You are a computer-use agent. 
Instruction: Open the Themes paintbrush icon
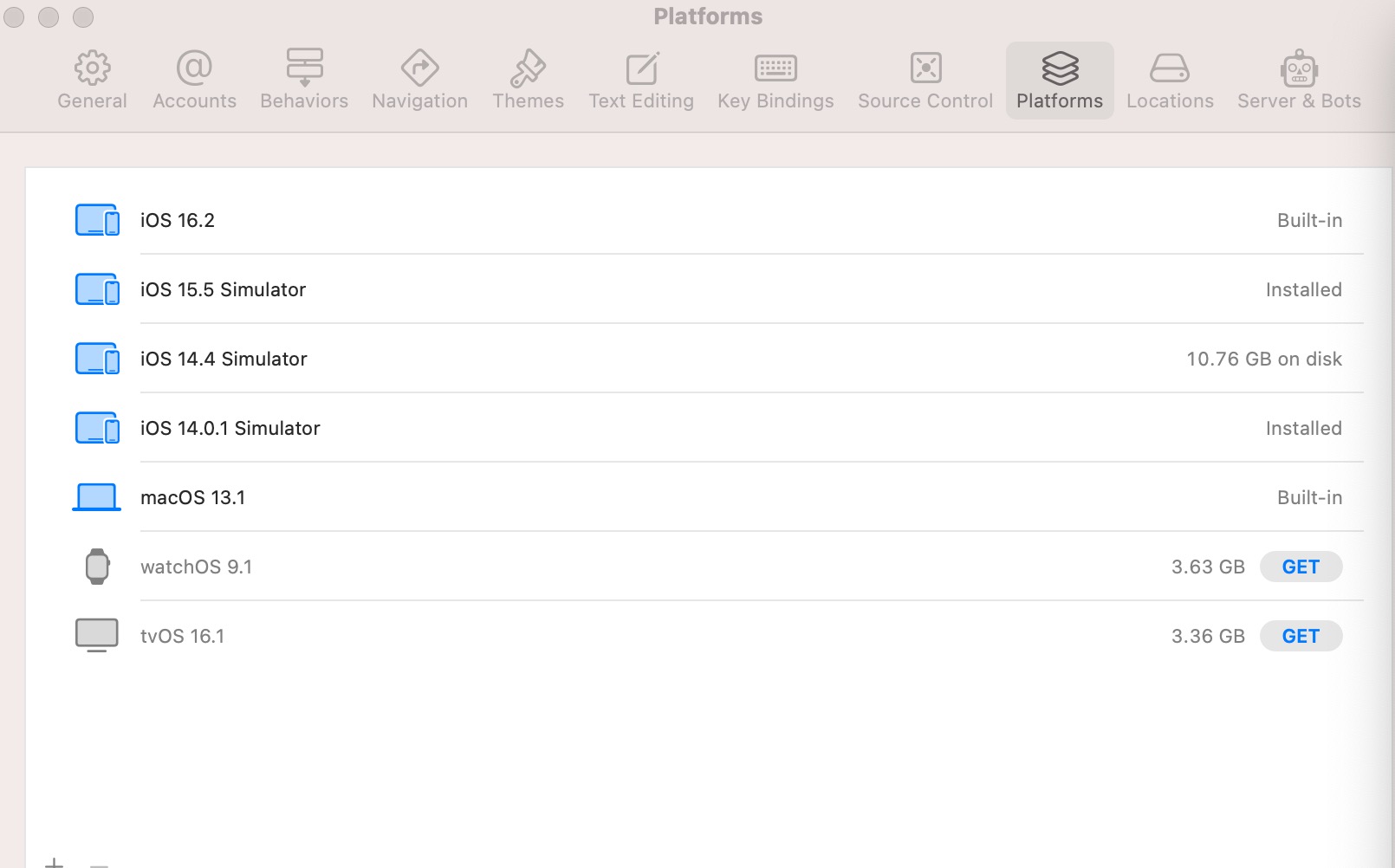click(528, 68)
